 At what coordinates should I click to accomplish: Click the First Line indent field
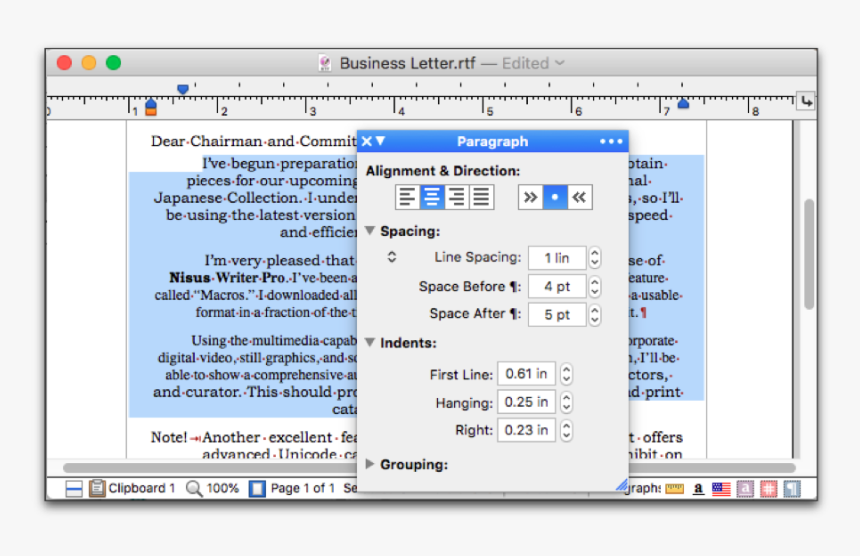point(526,374)
